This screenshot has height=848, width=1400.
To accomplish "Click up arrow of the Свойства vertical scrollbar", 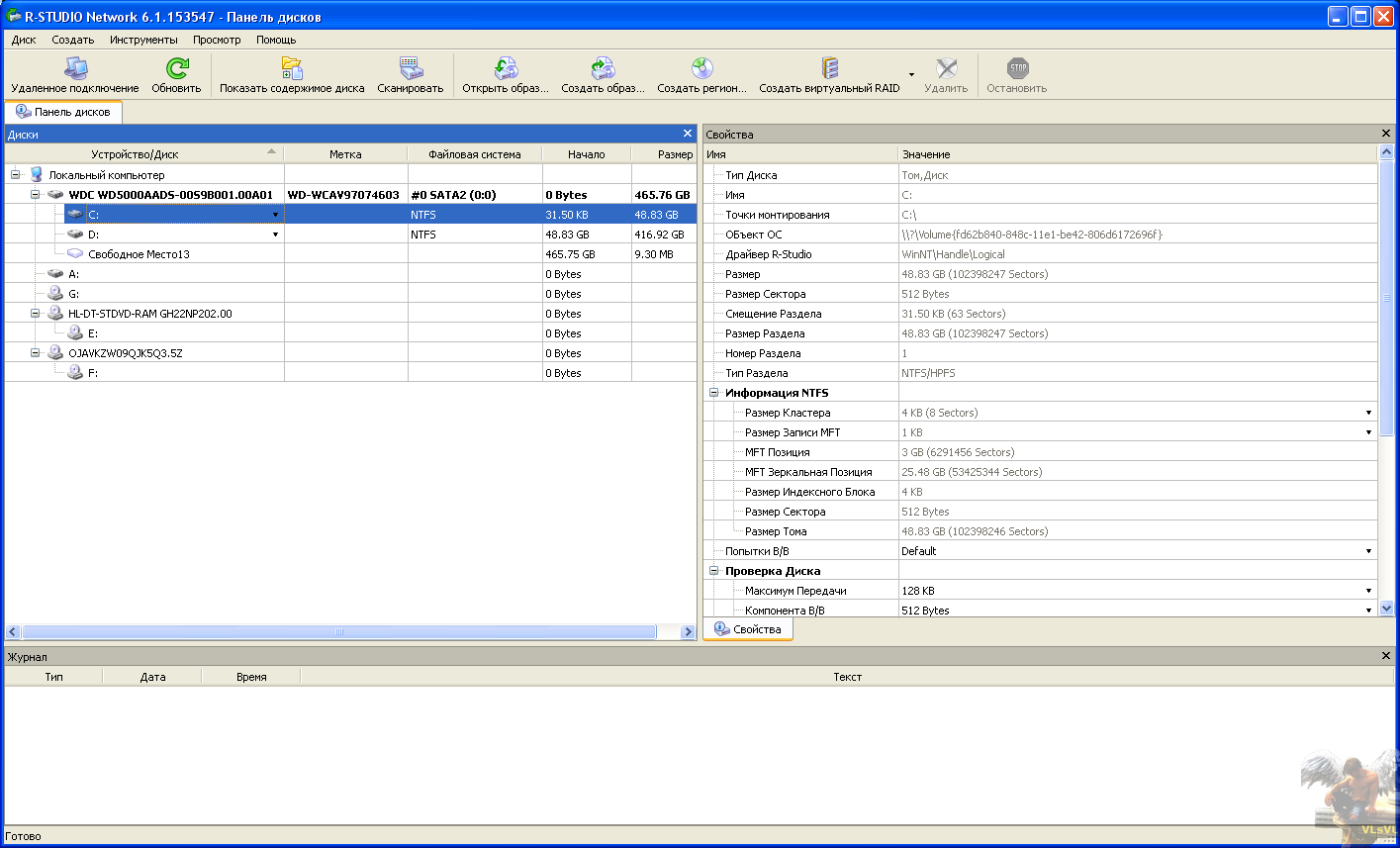I will [x=1386, y=152].
